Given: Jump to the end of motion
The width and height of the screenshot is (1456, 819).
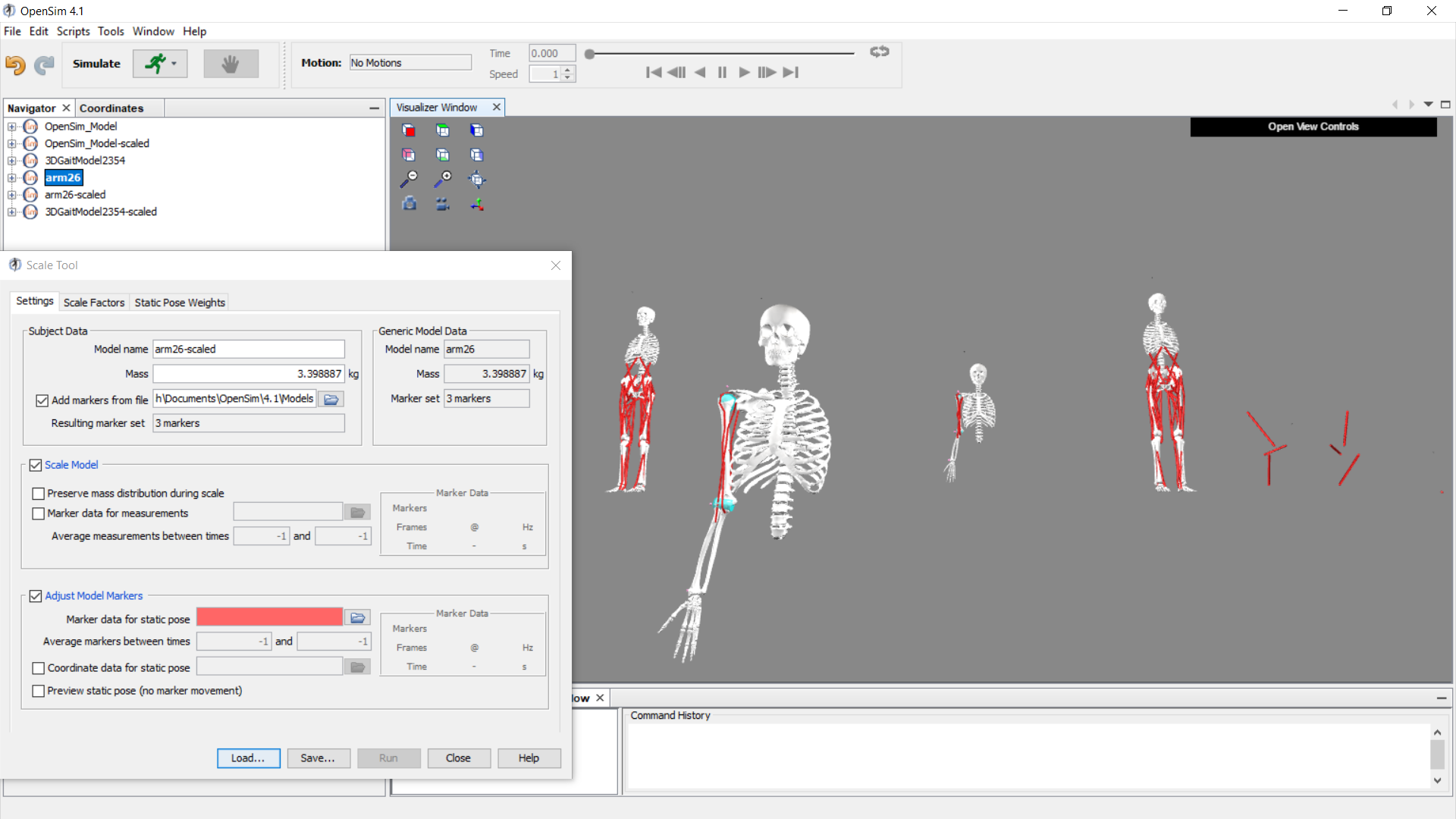Looking at the screenshot, I should click(x=791, y=72).
